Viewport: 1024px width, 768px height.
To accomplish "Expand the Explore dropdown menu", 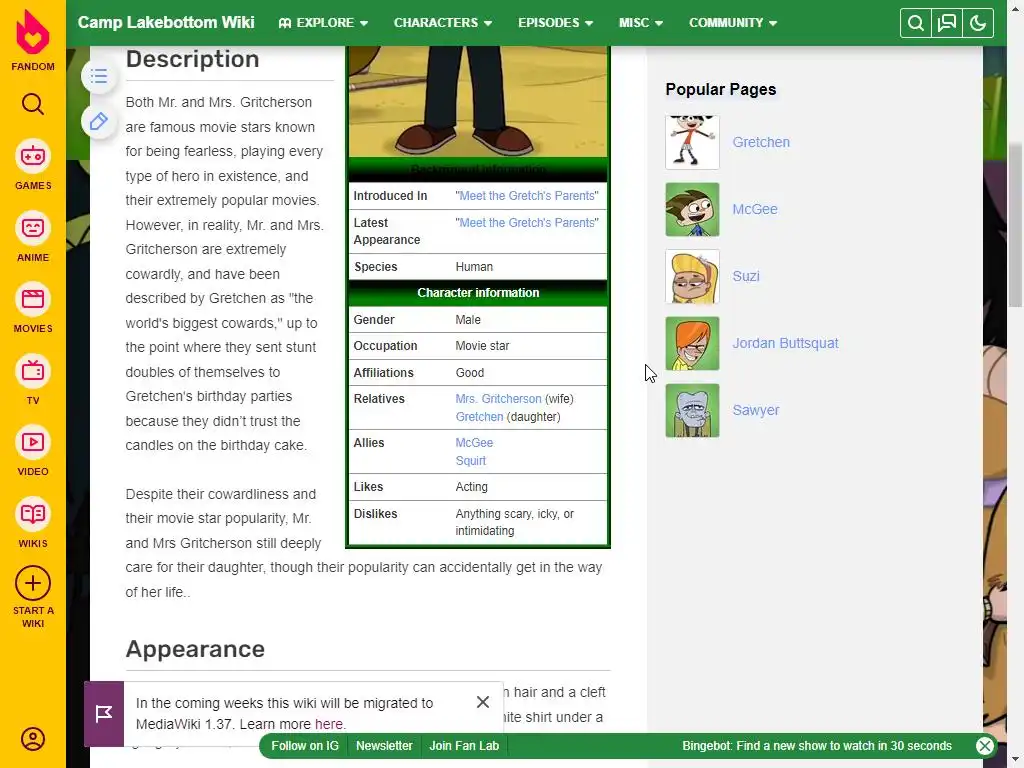I will click(x=323, y=23).
